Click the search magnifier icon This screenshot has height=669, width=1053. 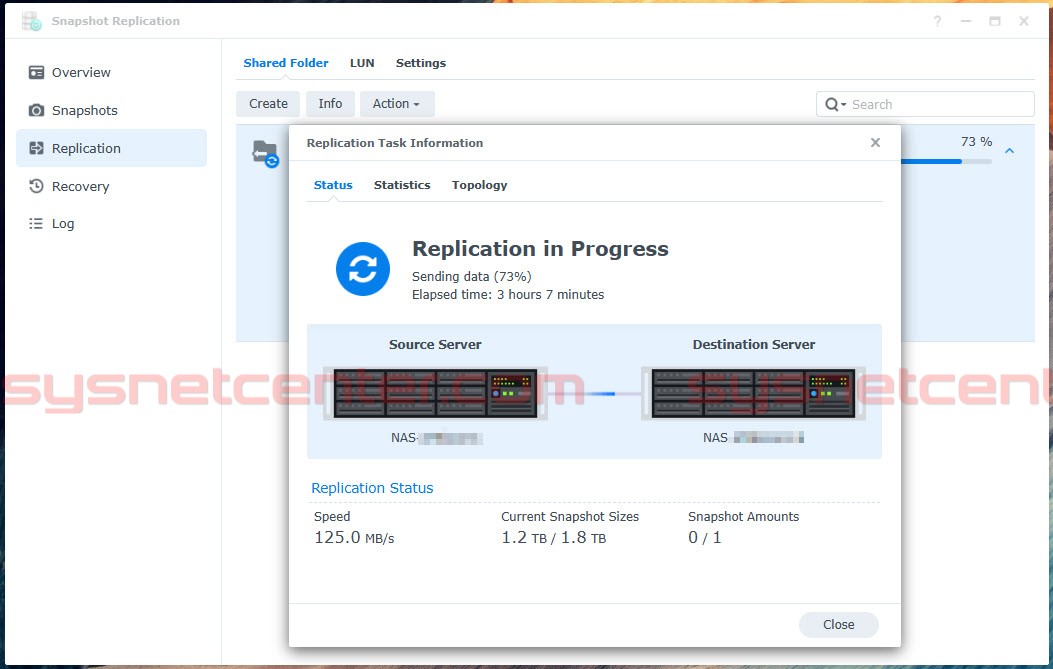(832, 103)
